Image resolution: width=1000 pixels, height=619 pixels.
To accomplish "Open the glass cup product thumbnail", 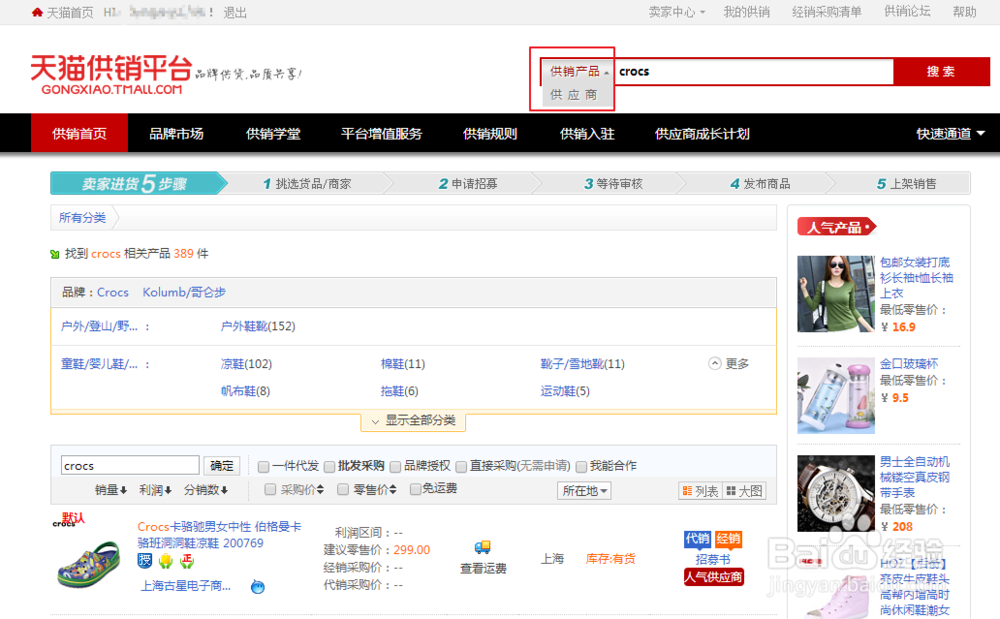I will tap(835, 395).
